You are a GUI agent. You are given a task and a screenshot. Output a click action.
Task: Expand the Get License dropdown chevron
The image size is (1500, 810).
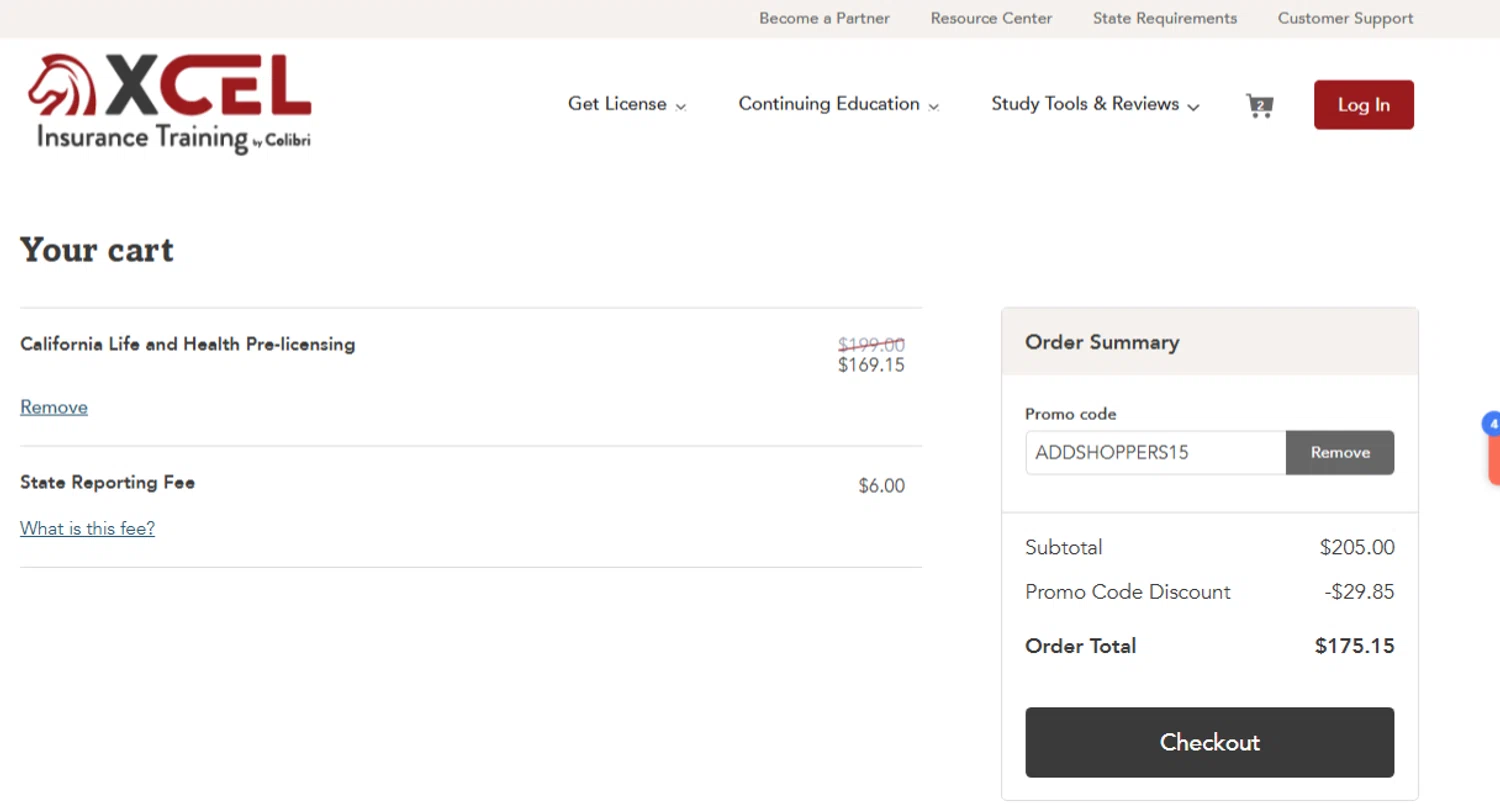click(x=681, y=106)
